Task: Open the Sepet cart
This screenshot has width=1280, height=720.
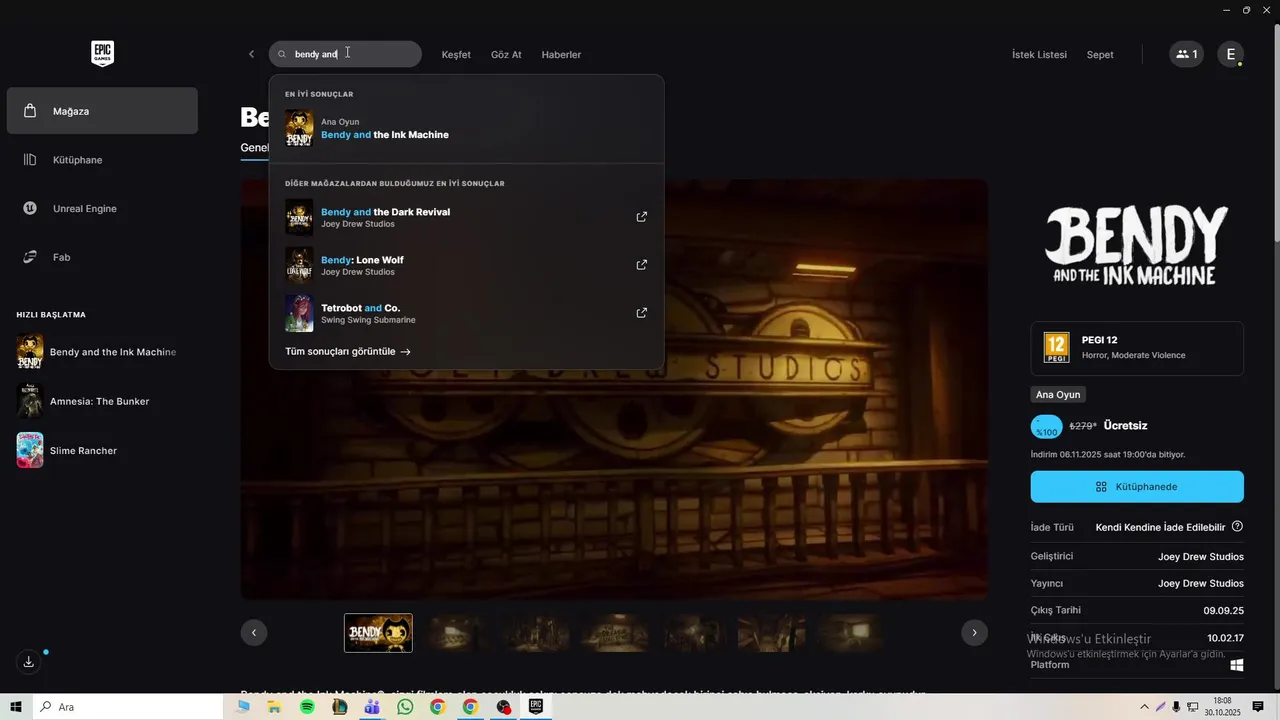Action: (1100, 54)
